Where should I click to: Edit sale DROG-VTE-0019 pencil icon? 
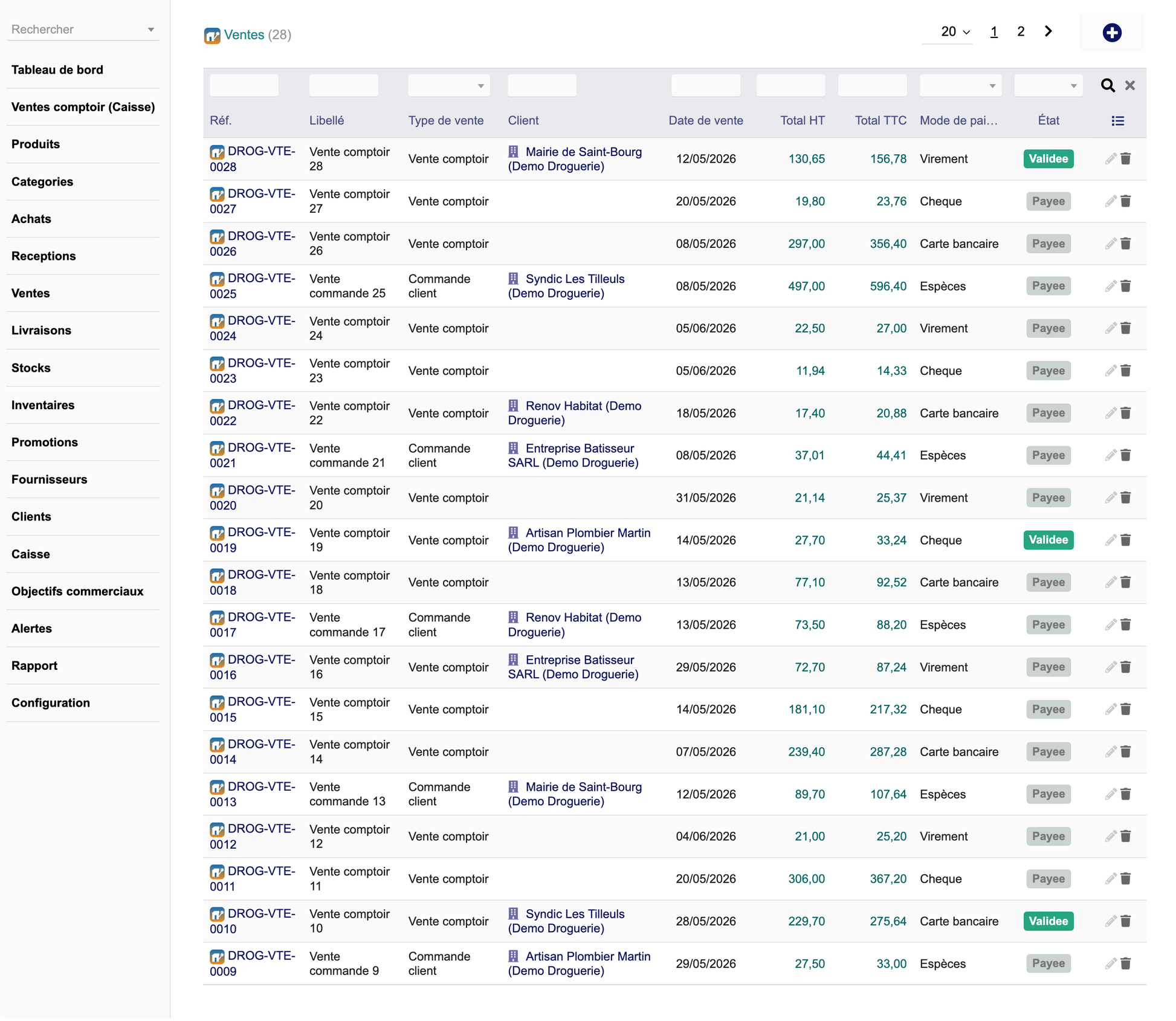(1110, 540)
